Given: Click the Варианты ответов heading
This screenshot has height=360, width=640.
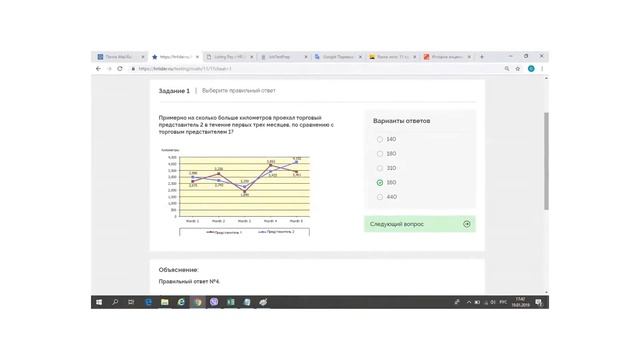Looking at the screenshot, I should click(401, 121).
